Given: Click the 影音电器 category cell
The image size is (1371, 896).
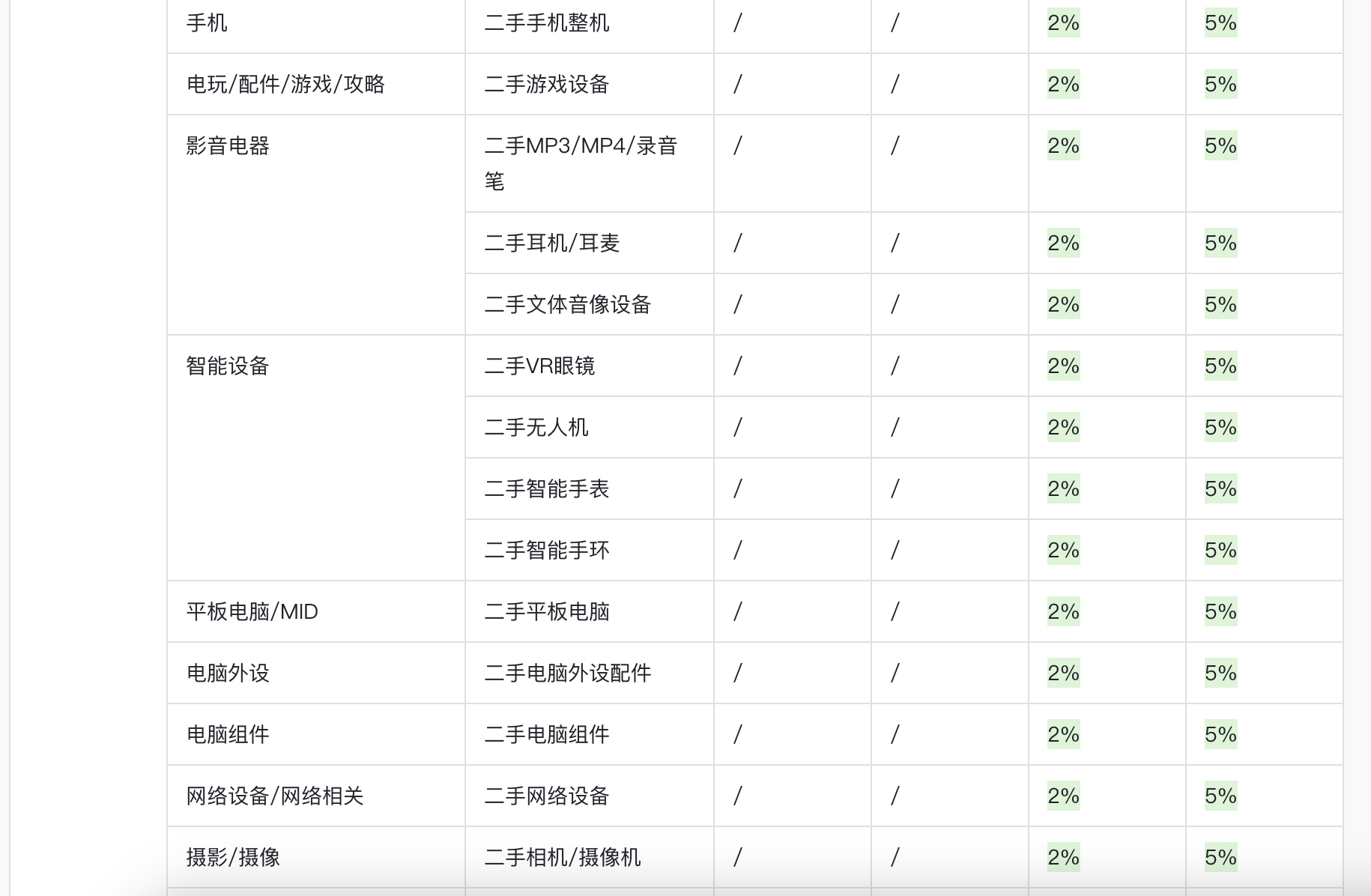Looking at the screenshot, I should pos(228,145).
